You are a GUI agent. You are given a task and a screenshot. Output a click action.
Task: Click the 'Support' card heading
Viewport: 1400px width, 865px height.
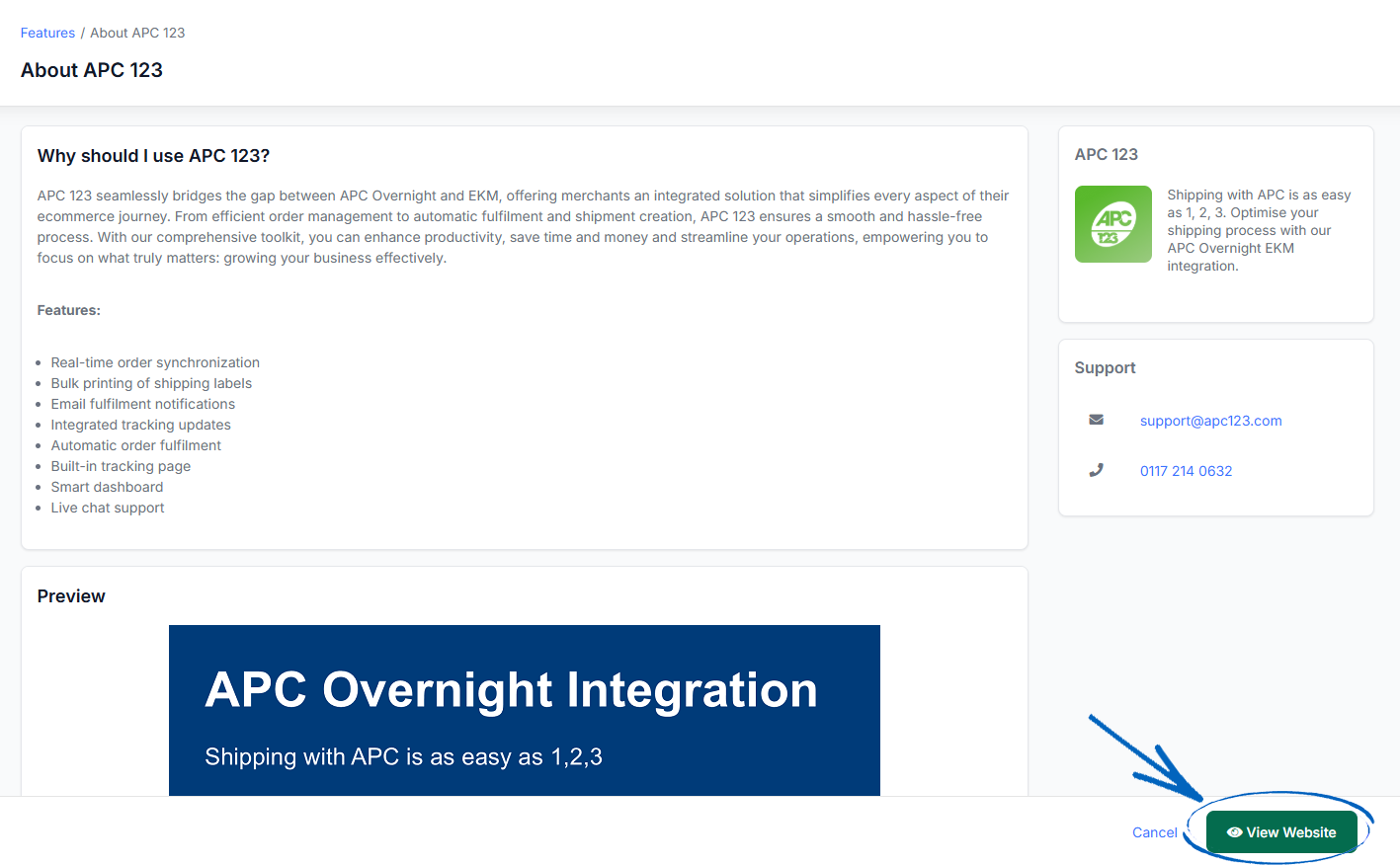[x=1105, y=367]
